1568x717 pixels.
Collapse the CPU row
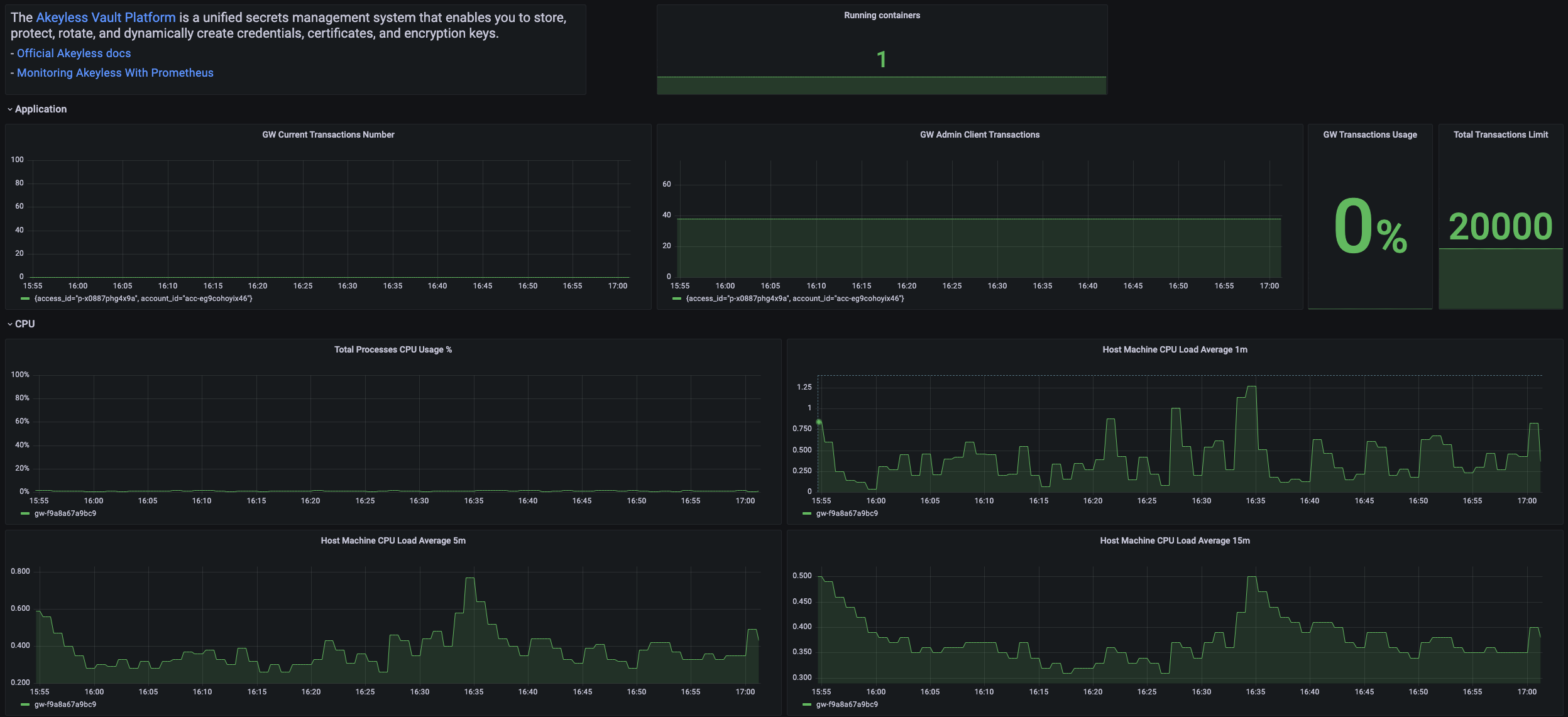(x=25, y=324)
